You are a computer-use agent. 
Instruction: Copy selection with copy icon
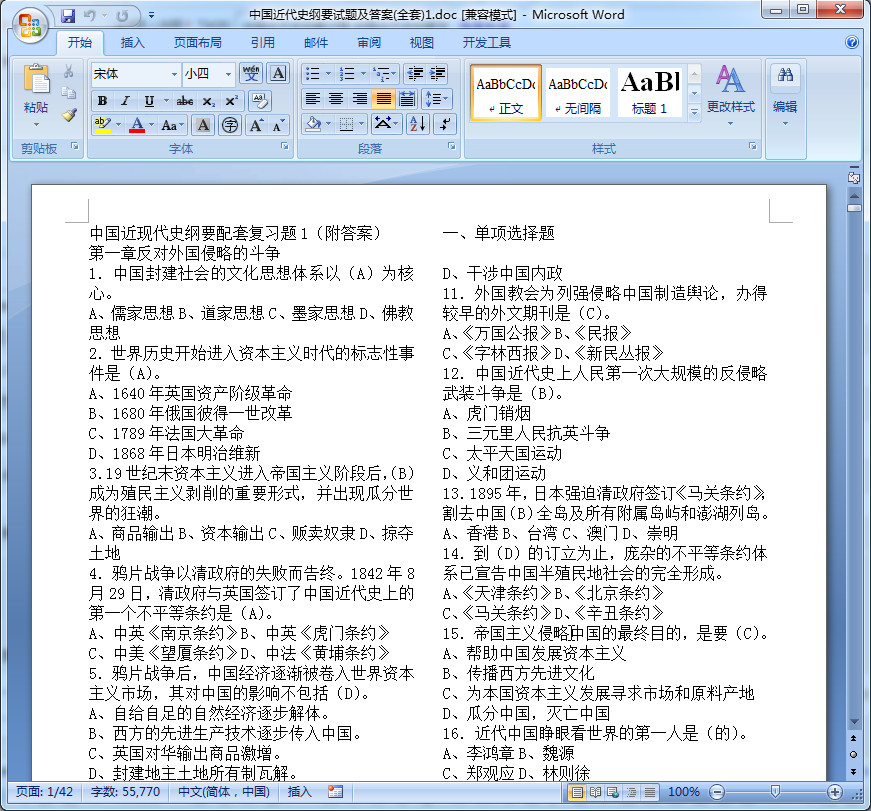68,92
